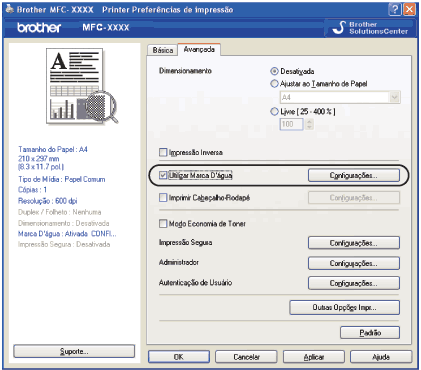Click Resolução: 600 dpi summary text
421x370 pixels.
[48, 201]
